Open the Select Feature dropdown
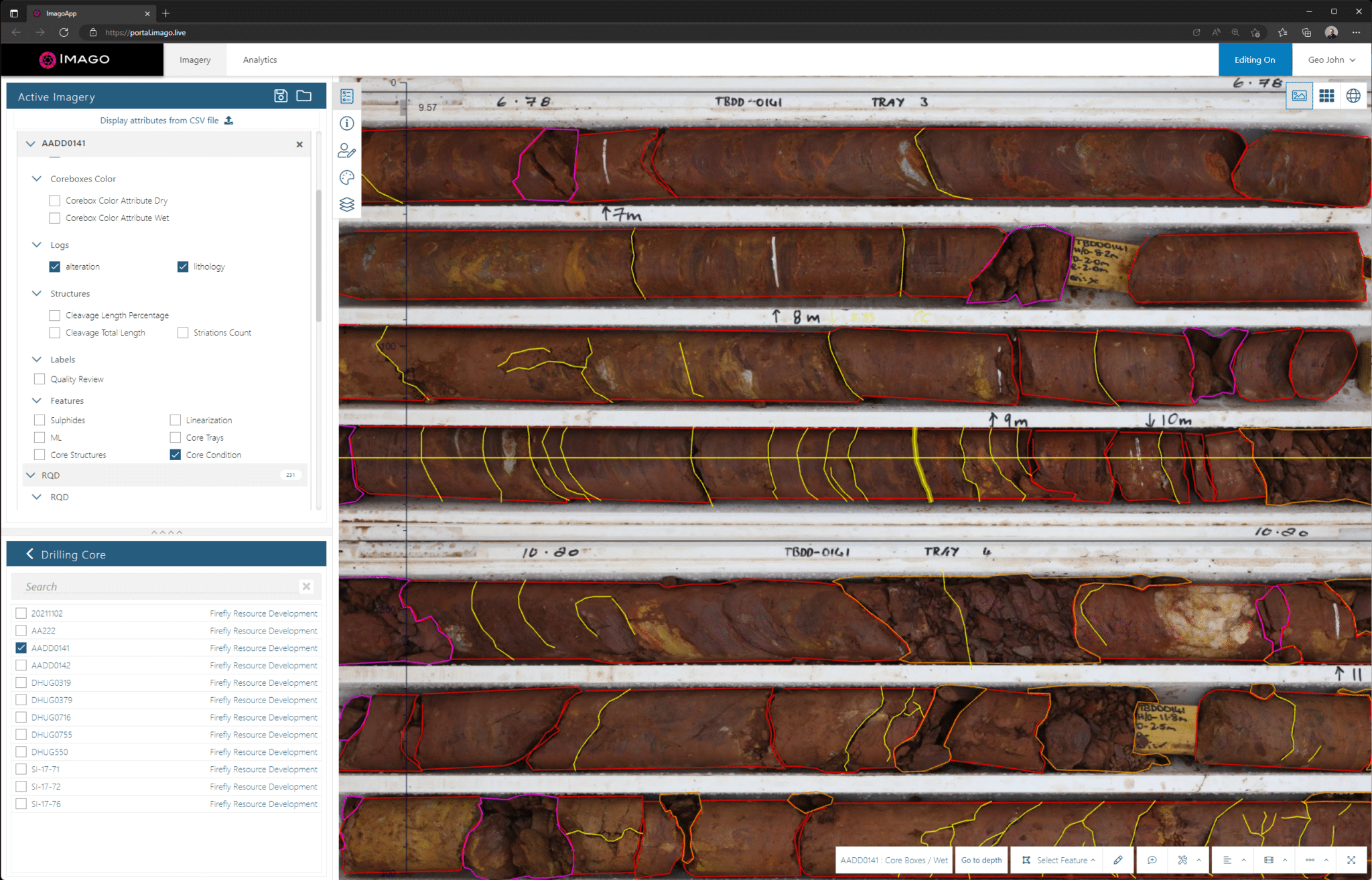1372x880 pixels. click(x=1060, y=860)
